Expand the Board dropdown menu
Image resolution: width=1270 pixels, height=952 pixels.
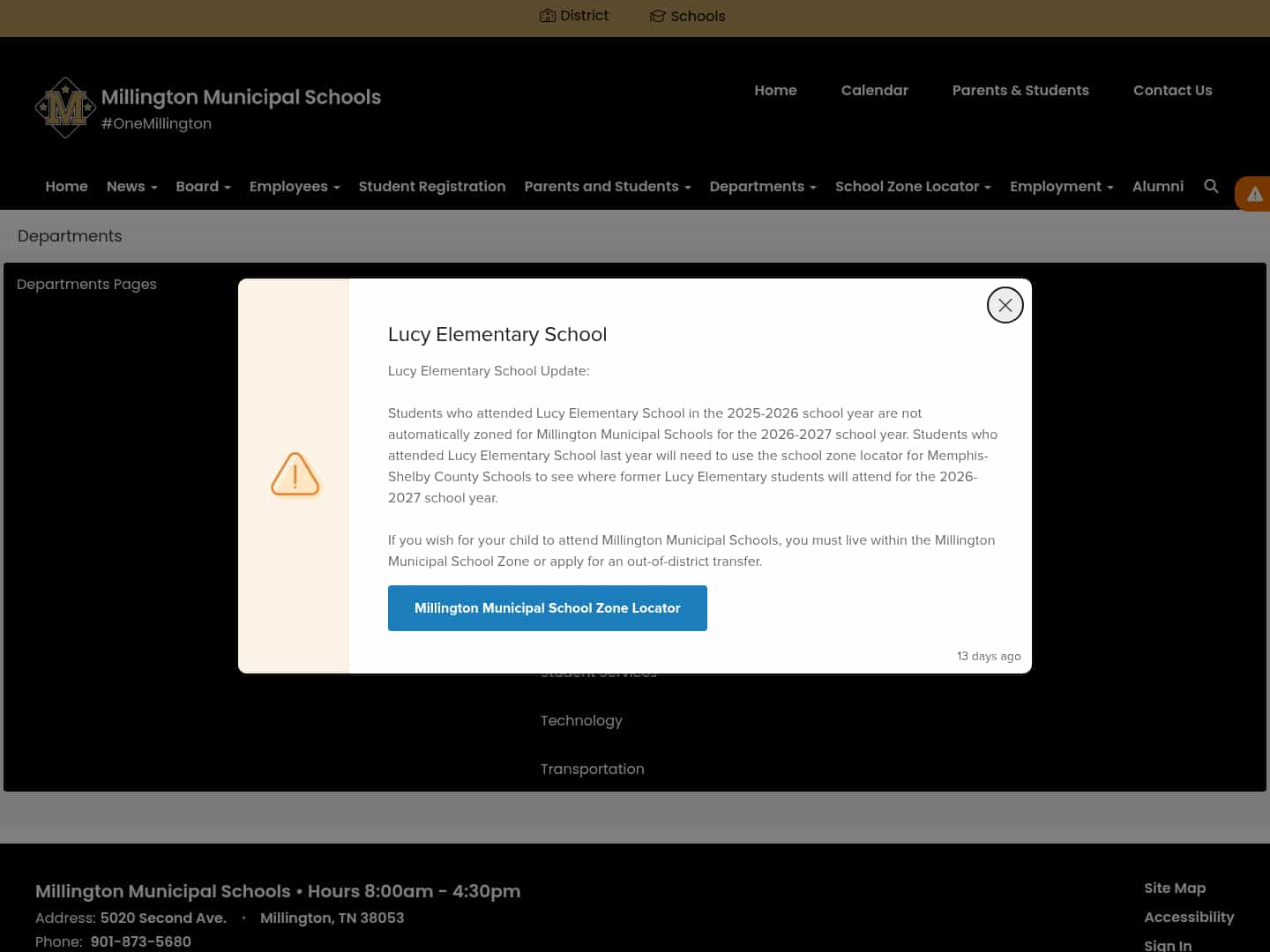(203, 186)
